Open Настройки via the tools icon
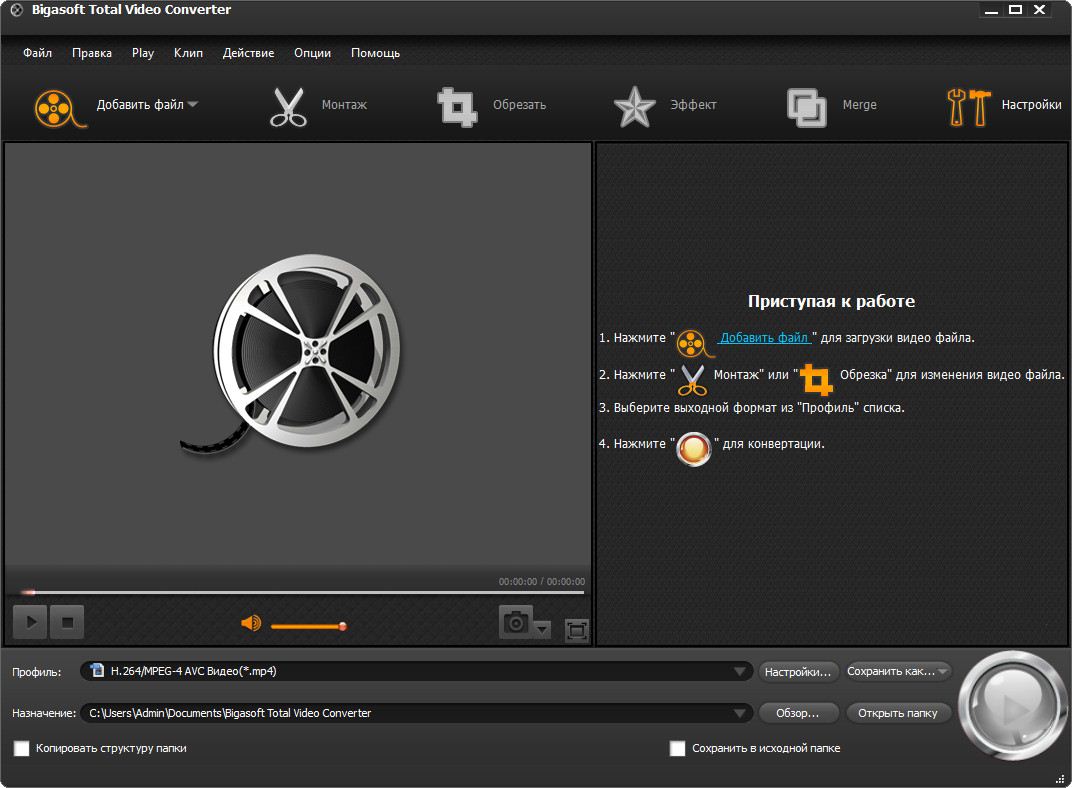Screen dimensions: 1072x788 pyautogui.click(x=969, y=107)
